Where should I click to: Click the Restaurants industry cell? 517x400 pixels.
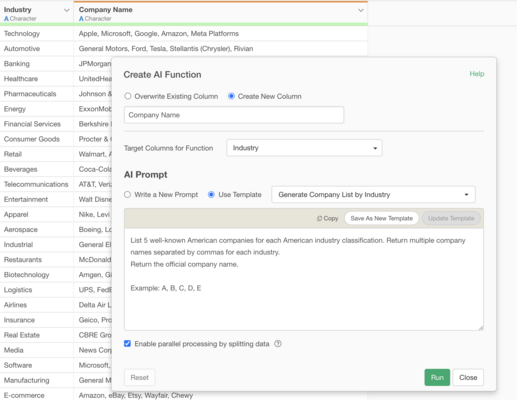click(x=37, y=260)
